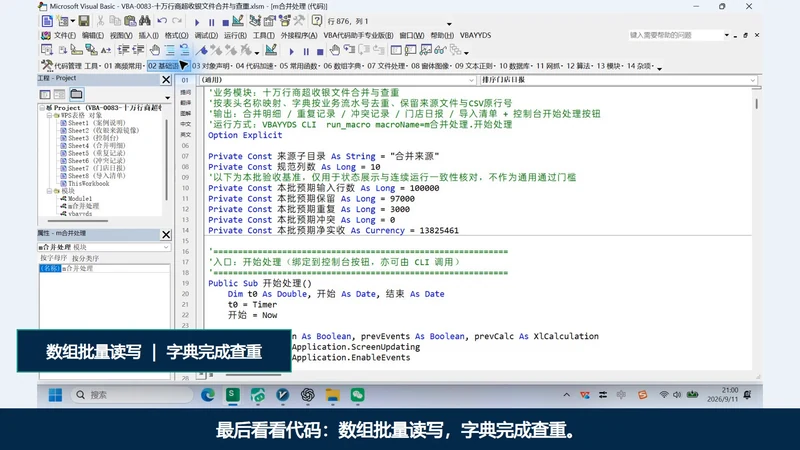800x450 pixels.
Task: Pause execution with the top break icon
Action: coord(211,22)
